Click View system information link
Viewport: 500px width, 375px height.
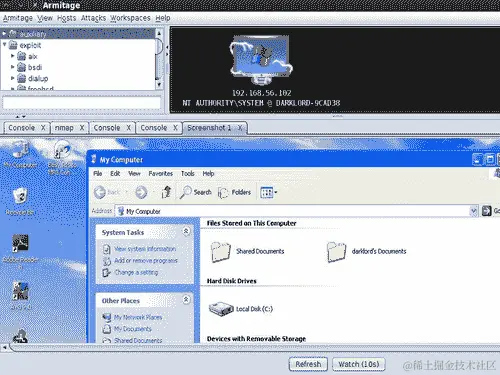pos(145,249)
